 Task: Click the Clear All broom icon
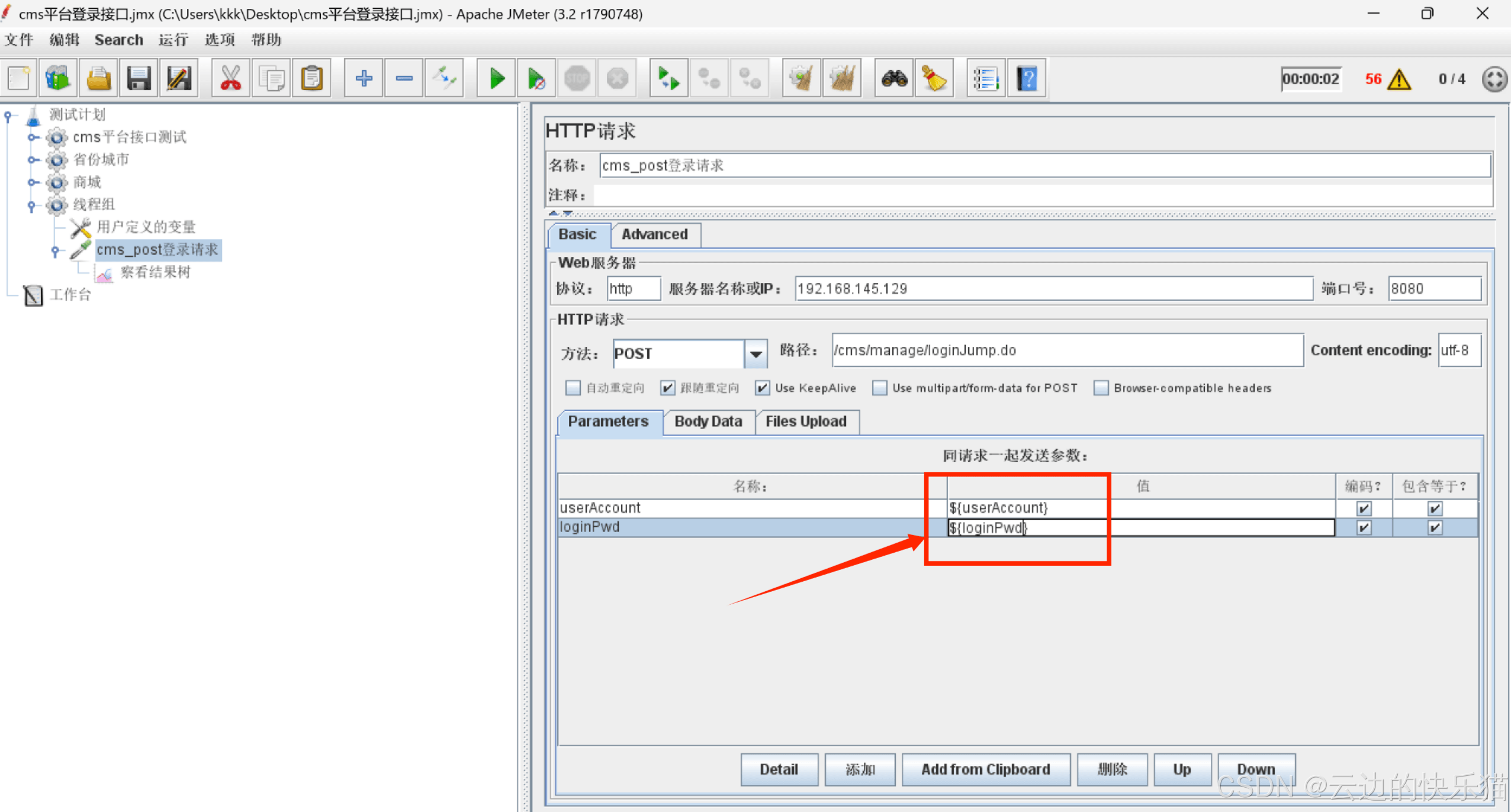(842, 79)
